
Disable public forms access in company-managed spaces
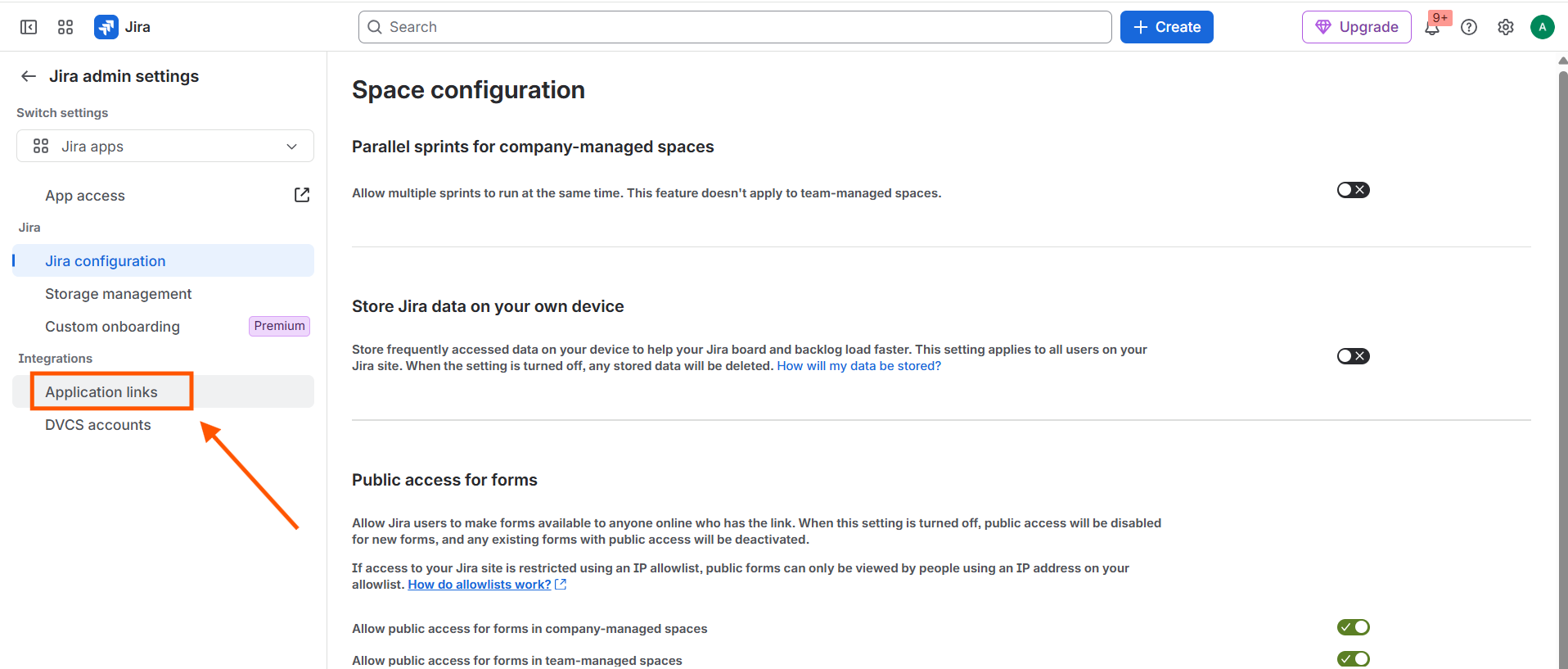[1354, 627]
